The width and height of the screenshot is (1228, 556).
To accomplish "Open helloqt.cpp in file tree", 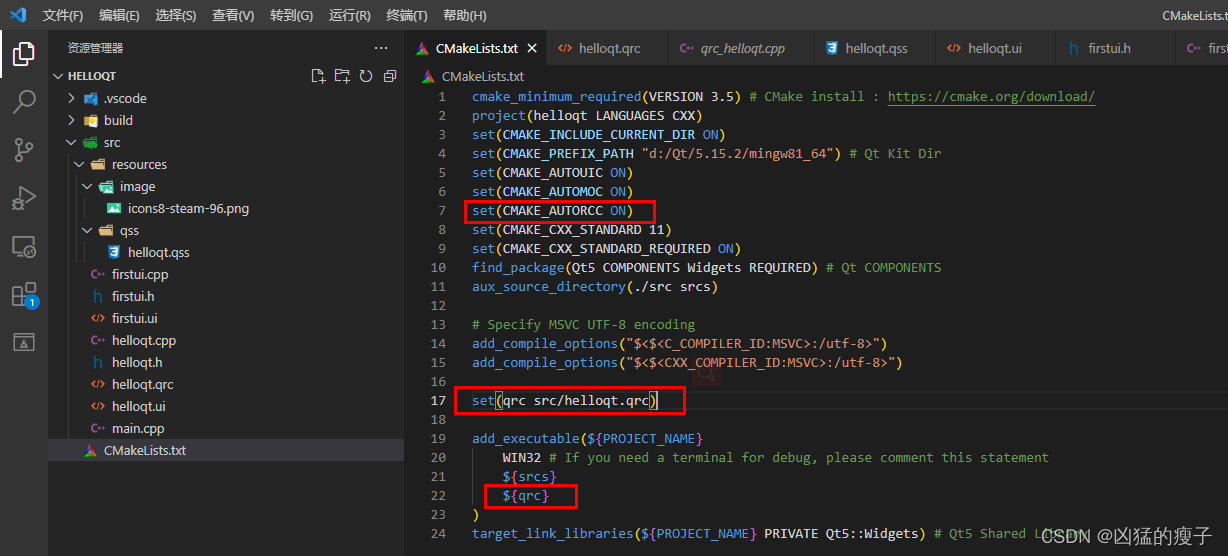I will pyautogui.click(x=144, y=340).
